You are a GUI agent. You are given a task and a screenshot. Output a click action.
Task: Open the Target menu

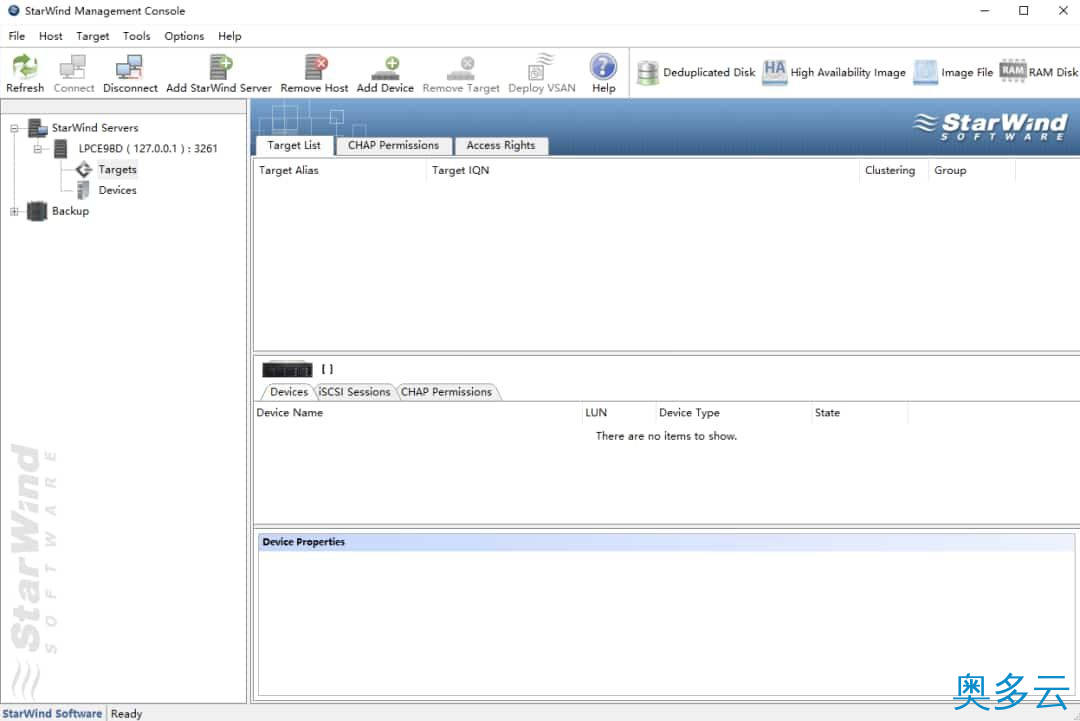pos(92,36)
